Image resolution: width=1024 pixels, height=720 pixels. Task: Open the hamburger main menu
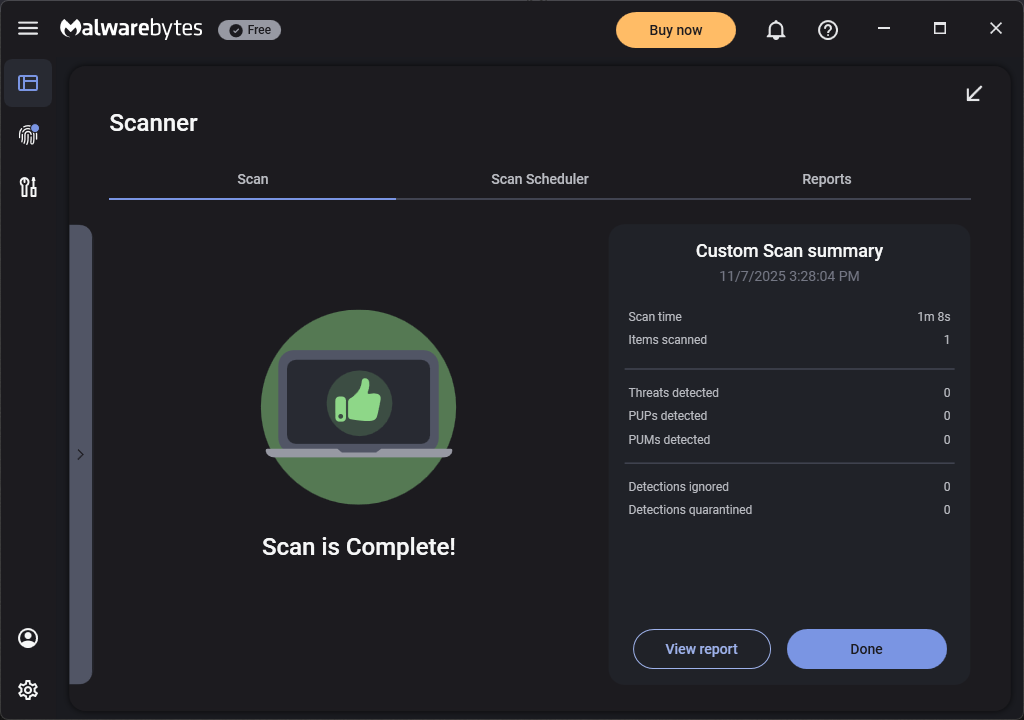coord(28,29)
